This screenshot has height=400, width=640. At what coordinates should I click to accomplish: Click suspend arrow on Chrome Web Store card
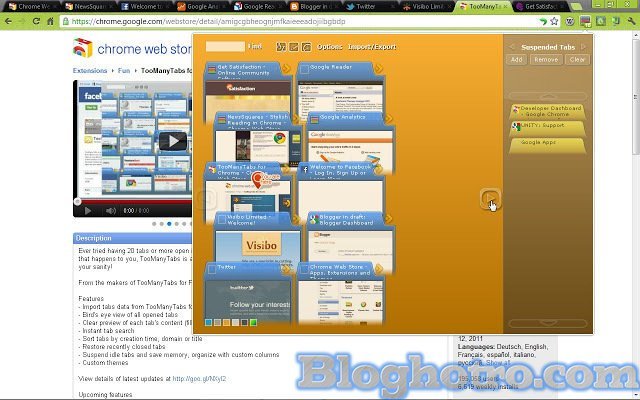pos(378,269)
